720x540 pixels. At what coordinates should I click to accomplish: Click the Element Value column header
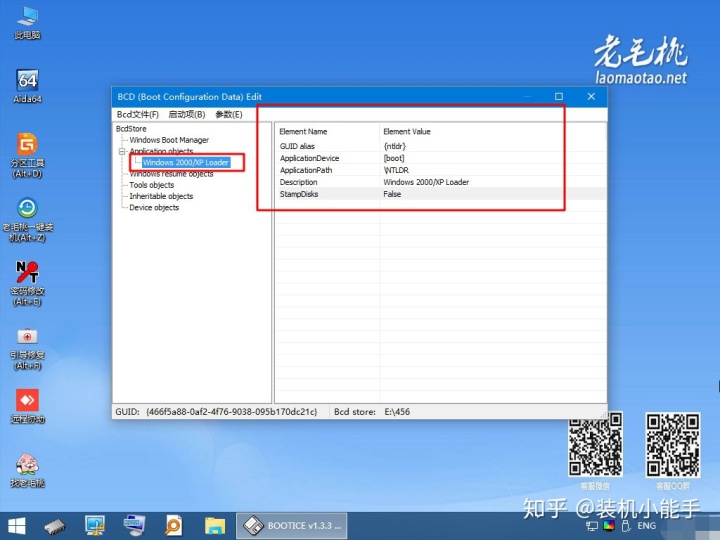[493, 131]
